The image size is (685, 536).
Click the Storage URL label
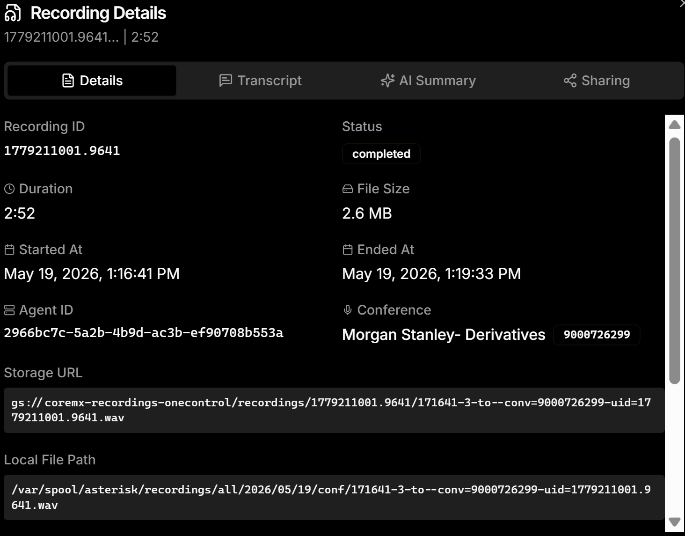click(x=43, y=373)
